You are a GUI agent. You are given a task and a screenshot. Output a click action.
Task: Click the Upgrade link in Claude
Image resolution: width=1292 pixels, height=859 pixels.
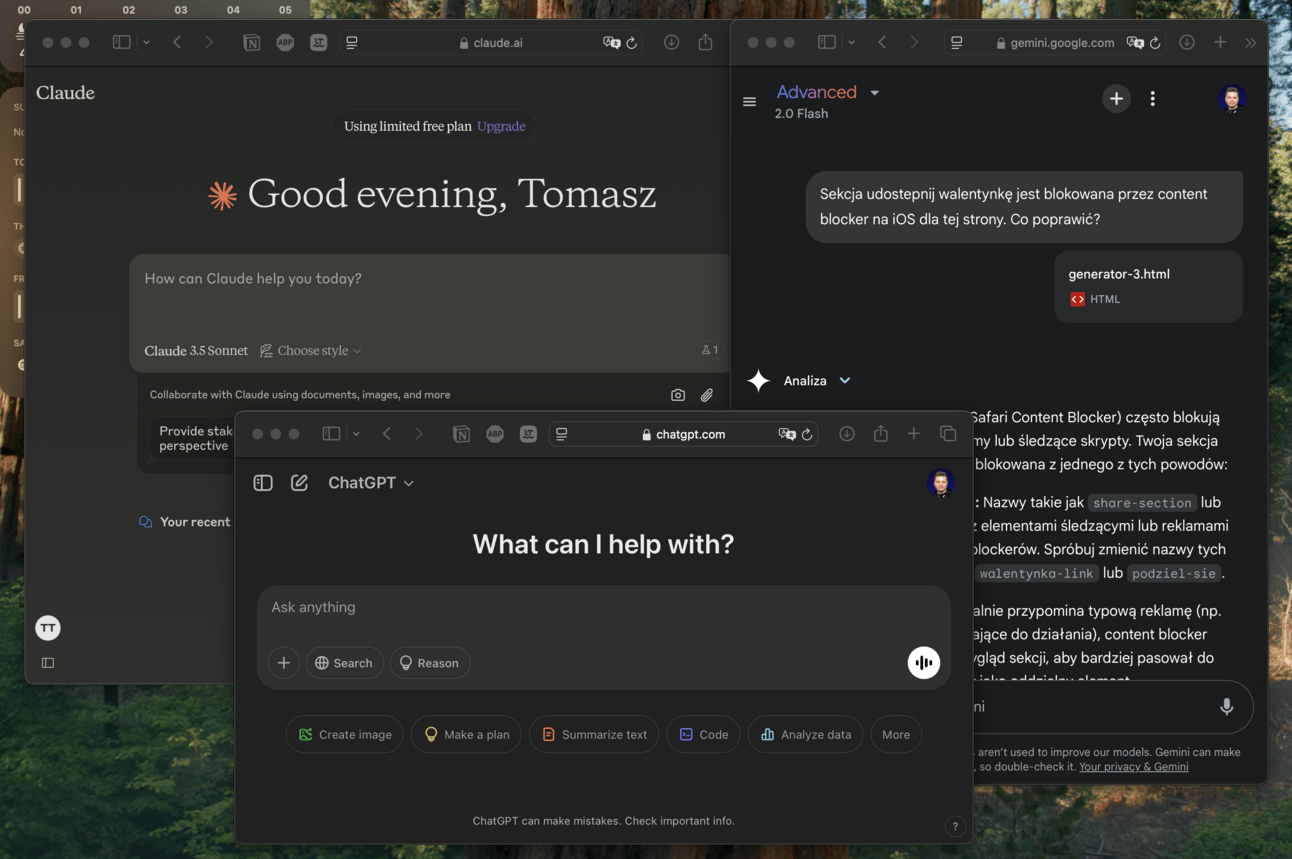pos(501,127)
